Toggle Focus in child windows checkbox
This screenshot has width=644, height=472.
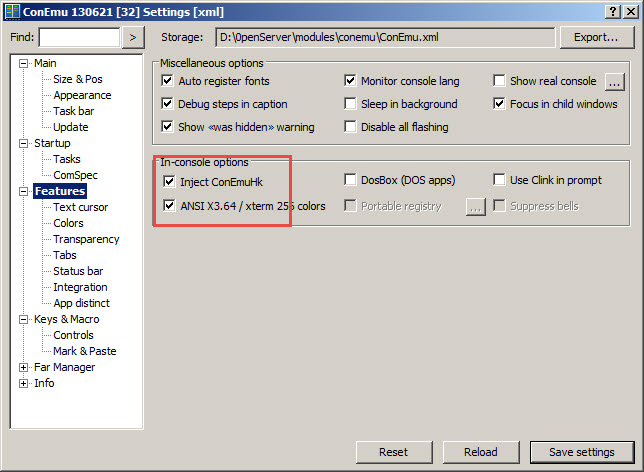(x=500, y=104)
